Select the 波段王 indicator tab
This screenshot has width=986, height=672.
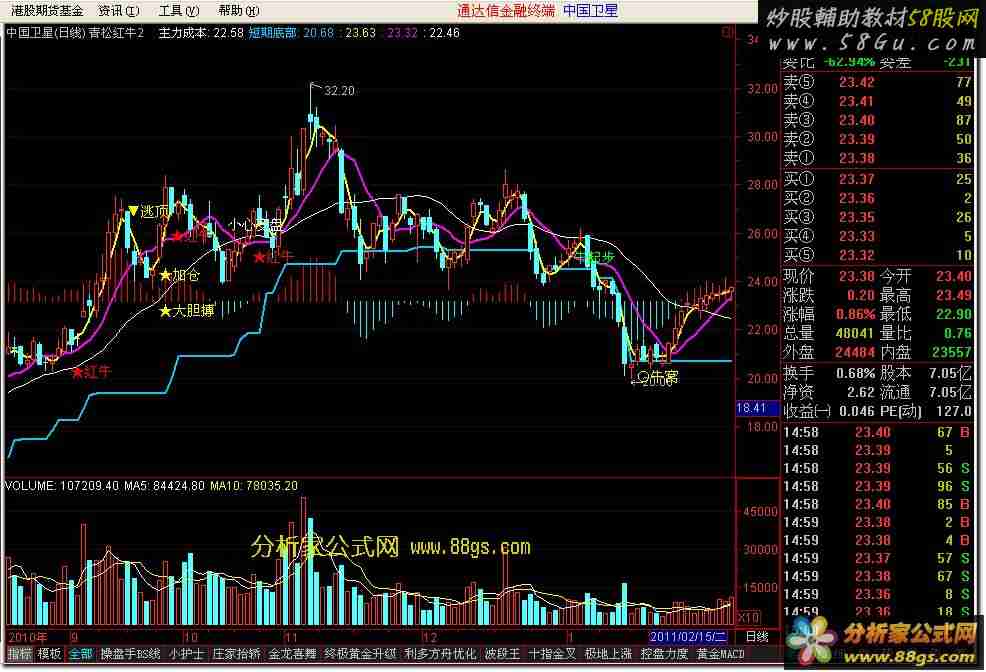(x=502, y=654)
